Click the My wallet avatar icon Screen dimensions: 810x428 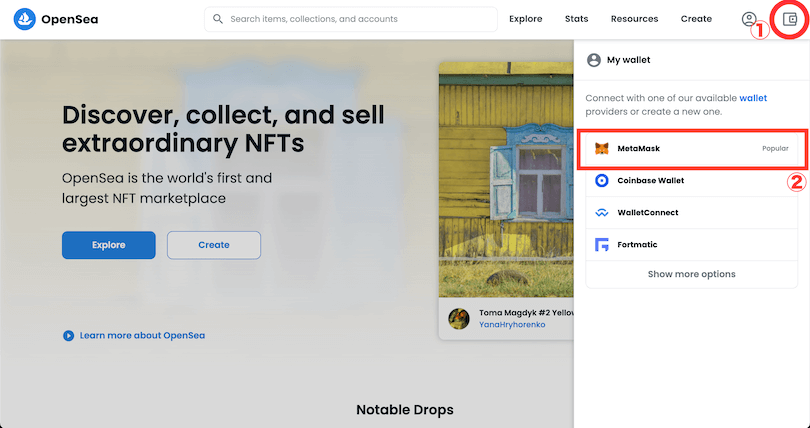[x=594, y=60]
